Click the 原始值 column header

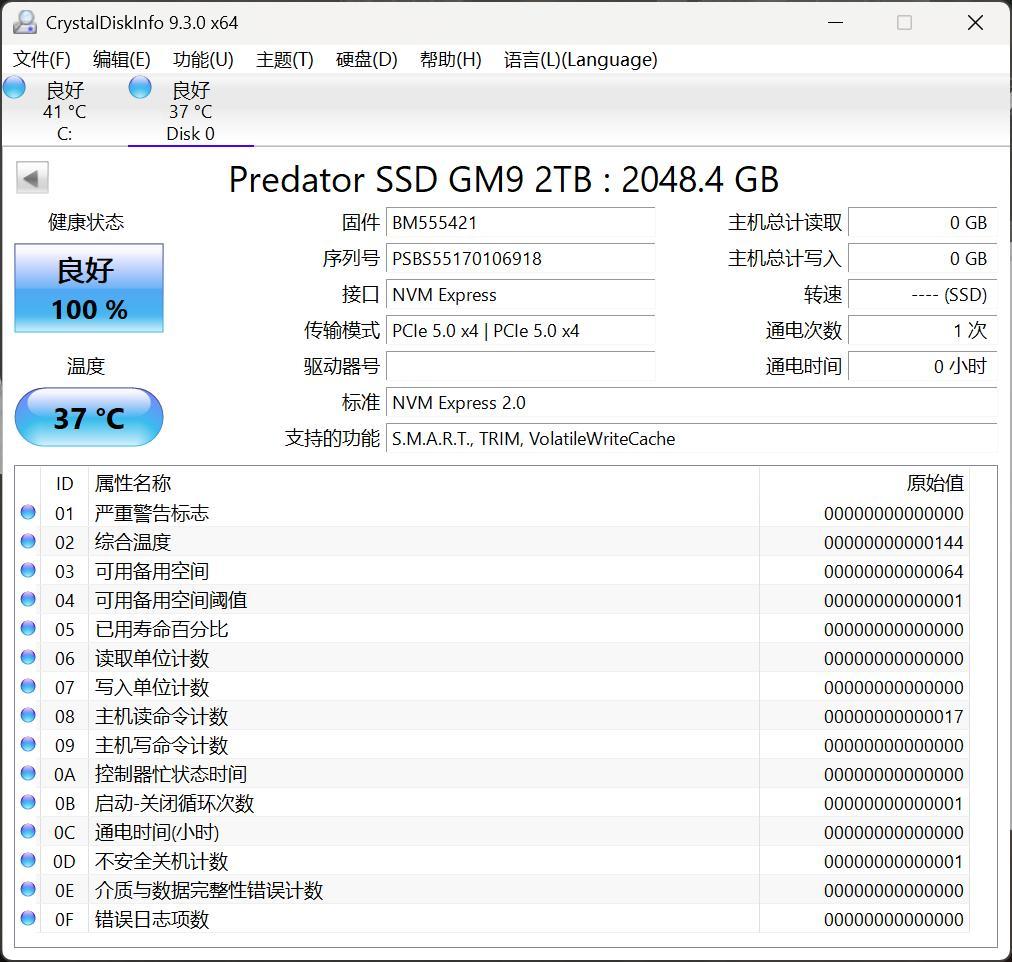click(x=864, y=483)
